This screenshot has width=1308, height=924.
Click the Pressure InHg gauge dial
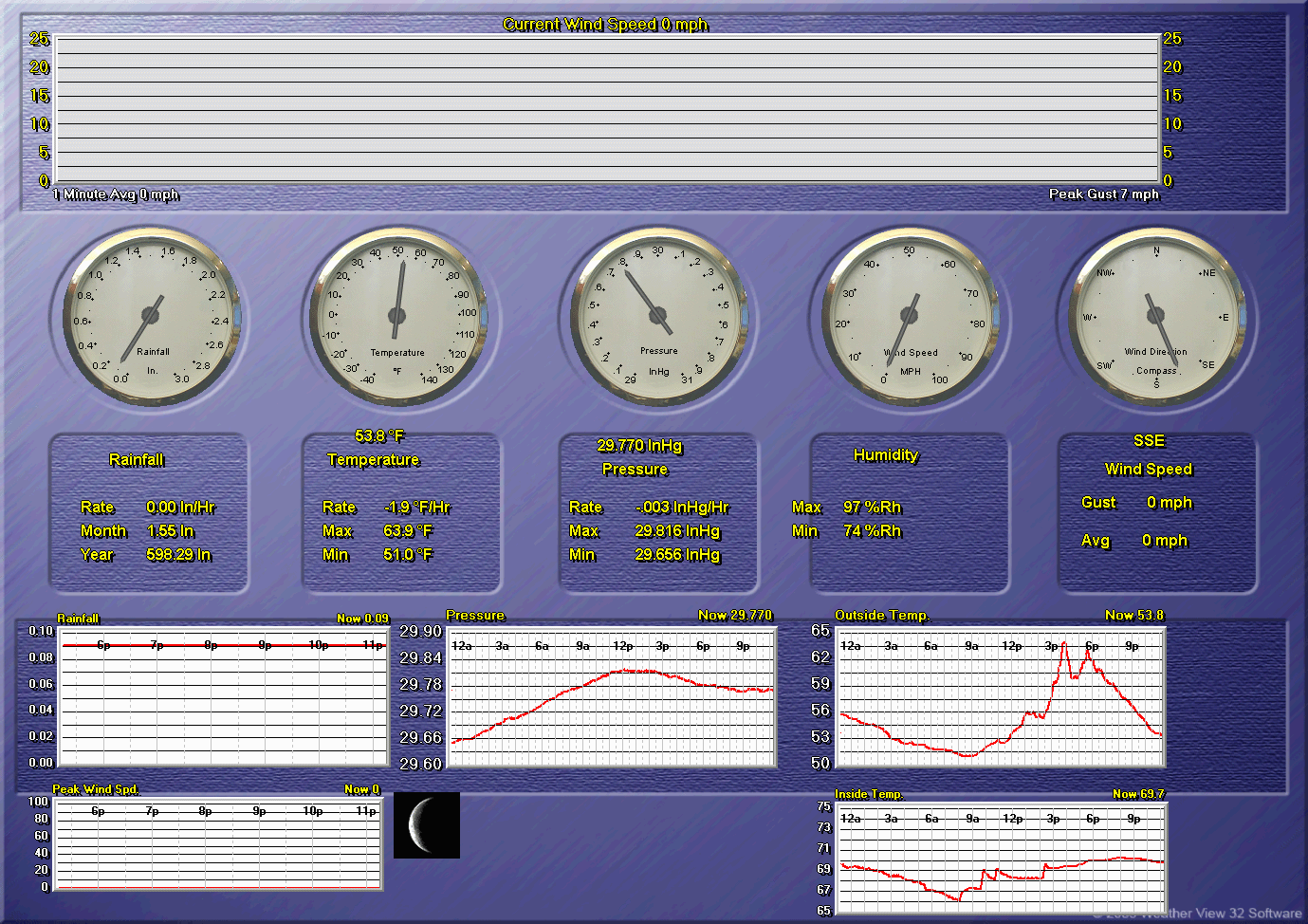click(658, 316)
